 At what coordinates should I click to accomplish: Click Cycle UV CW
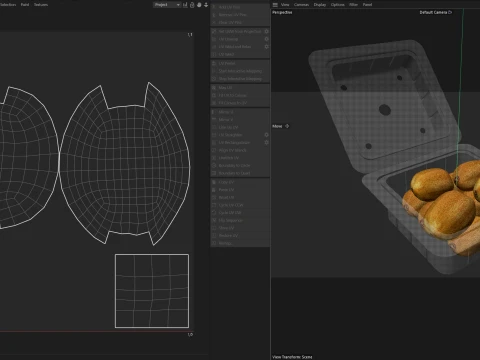coord(240,213)
